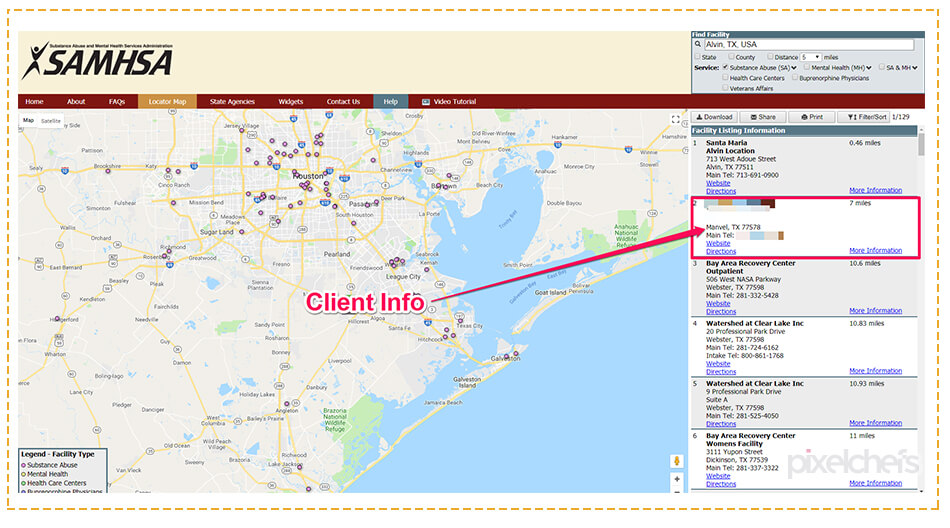Screen dimensions: 950x528
Task: Switch the map to Satellite view
Action: click(51, 121)
